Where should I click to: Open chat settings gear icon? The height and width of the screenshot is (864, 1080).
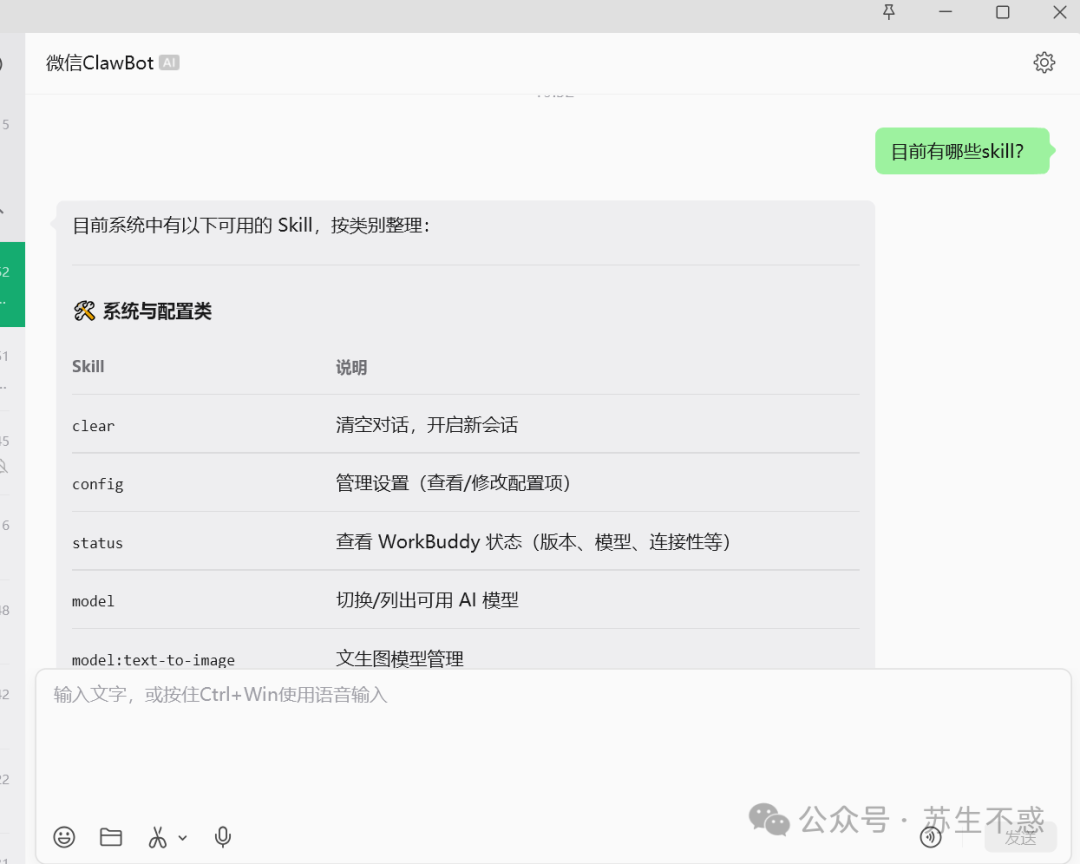(1044, 63)
